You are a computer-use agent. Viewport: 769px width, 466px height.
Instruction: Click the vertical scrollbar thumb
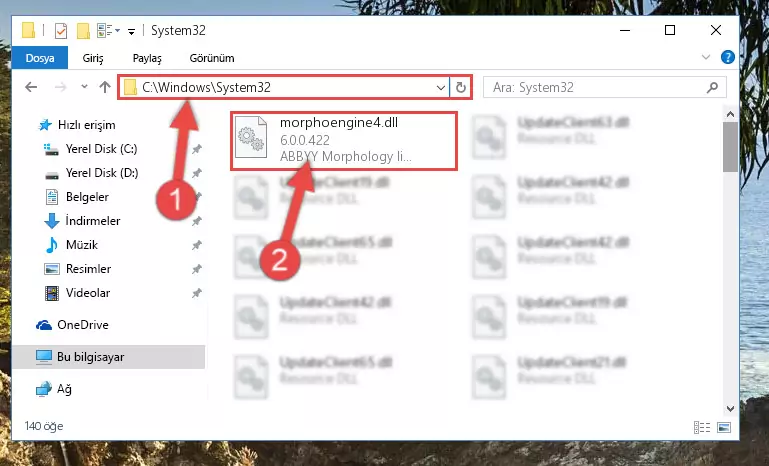click(x=730, y=147)
